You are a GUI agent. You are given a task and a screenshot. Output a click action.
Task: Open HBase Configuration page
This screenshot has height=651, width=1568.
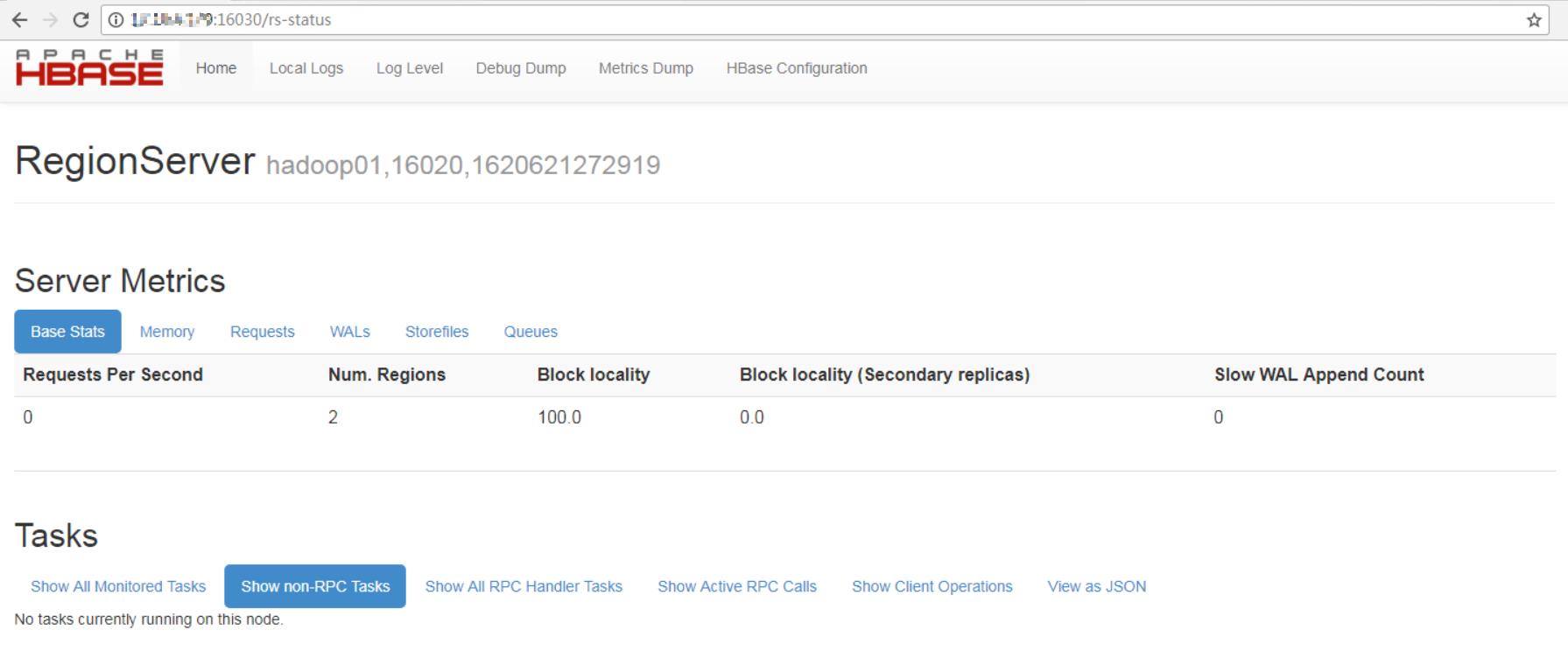tap(797, 68)
